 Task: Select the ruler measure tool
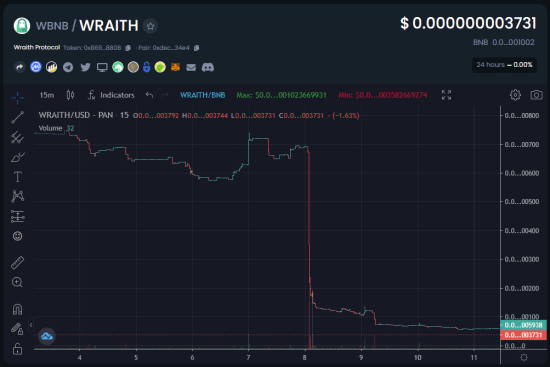pyautogui.click(x=18, y=262)
